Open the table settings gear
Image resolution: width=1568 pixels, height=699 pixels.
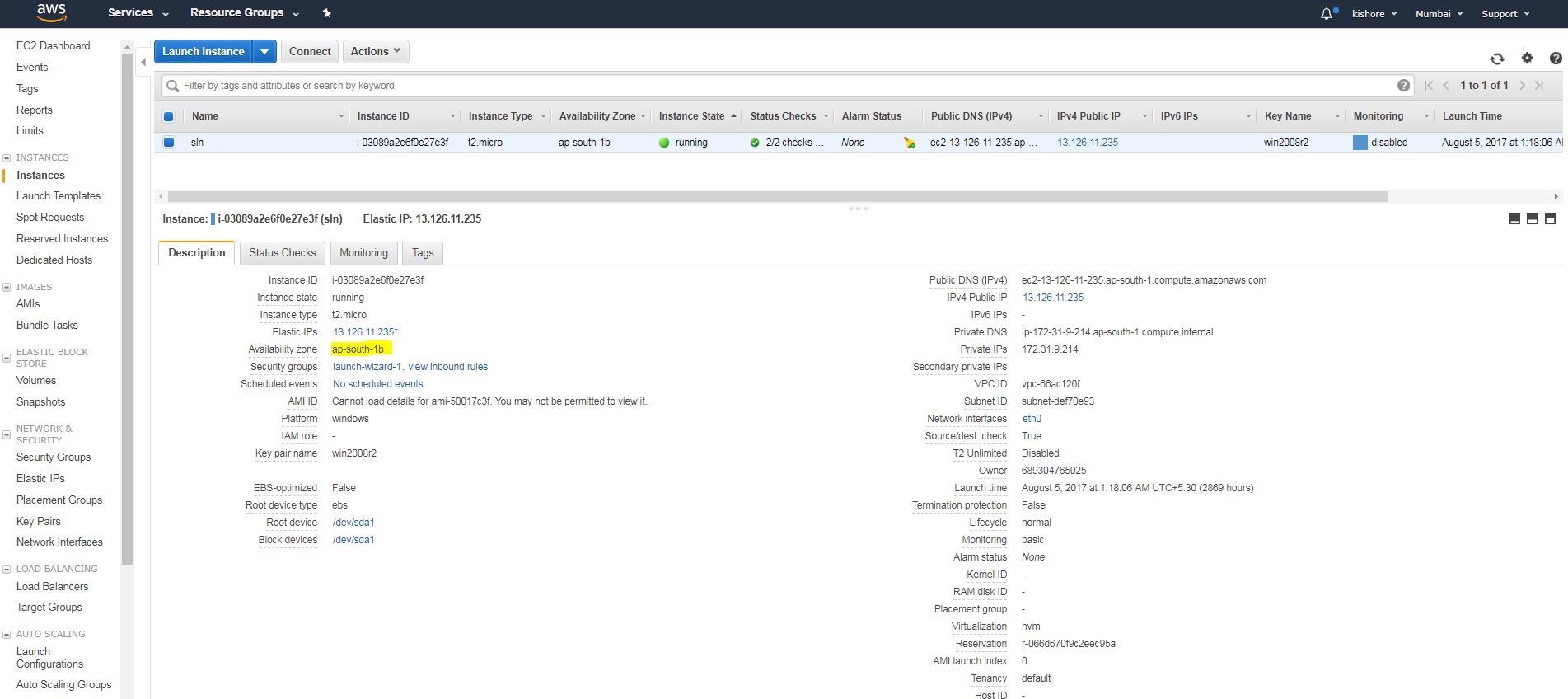[x=1527, y=58]
